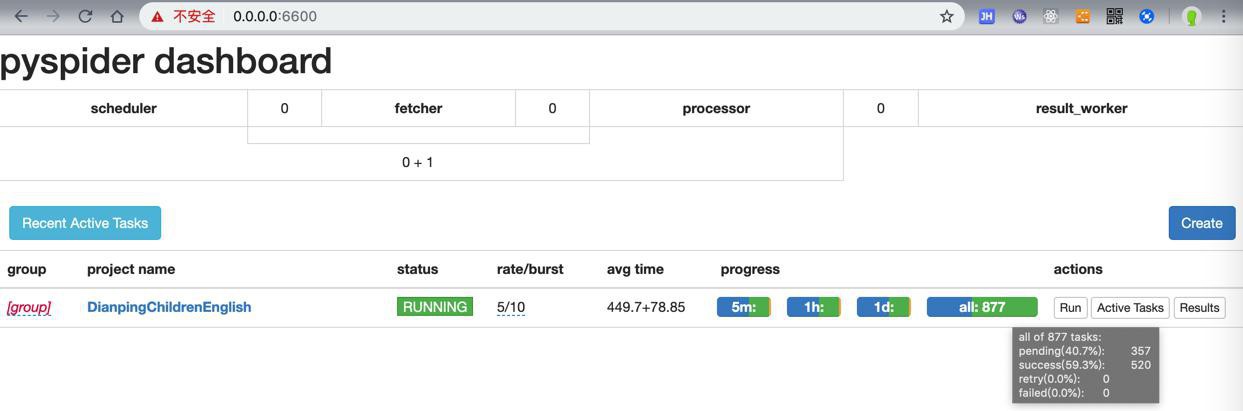Open the QR code extension icon

[1114, 16]
